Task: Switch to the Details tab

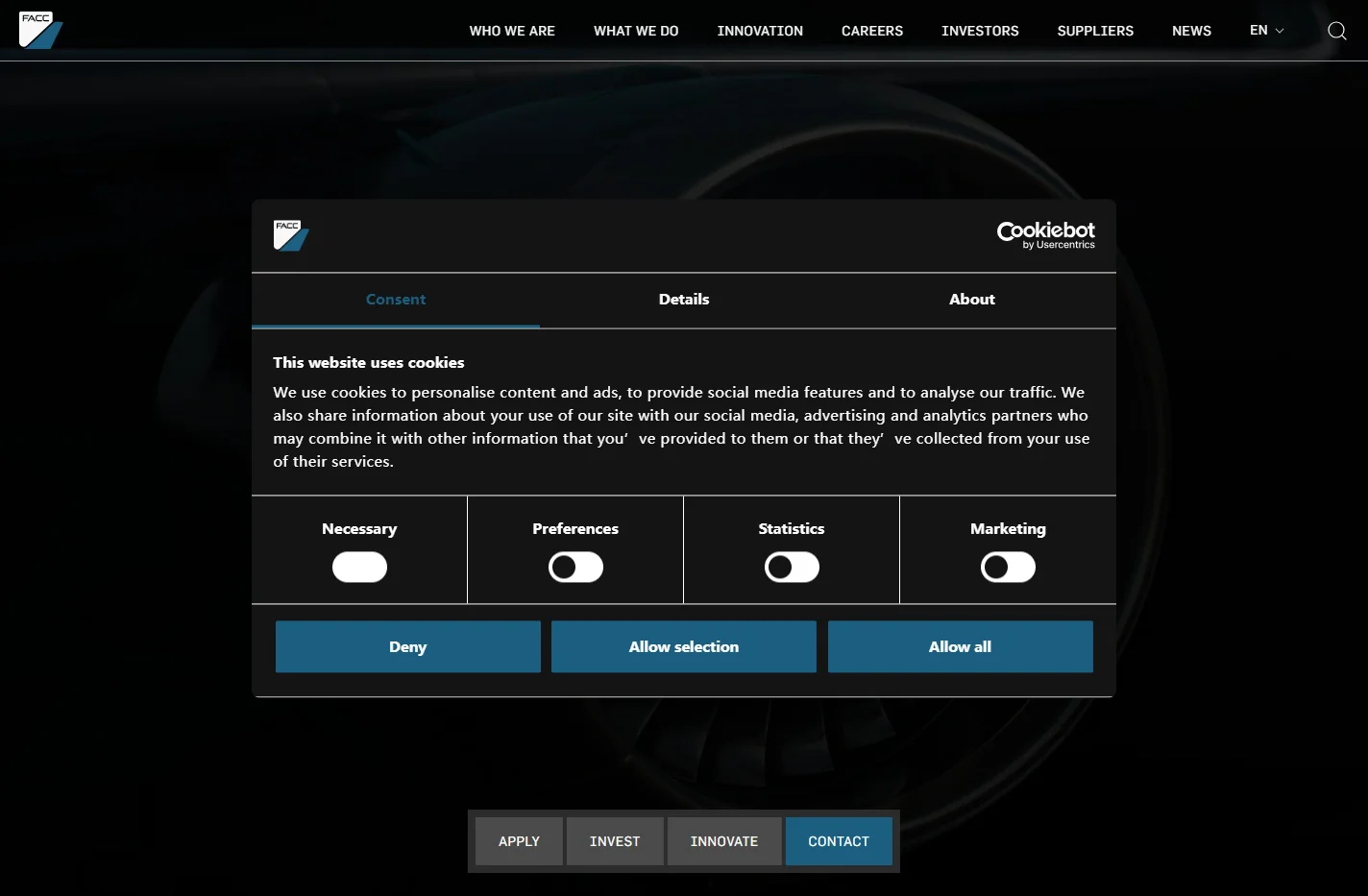Action: [x=684, y=300]
